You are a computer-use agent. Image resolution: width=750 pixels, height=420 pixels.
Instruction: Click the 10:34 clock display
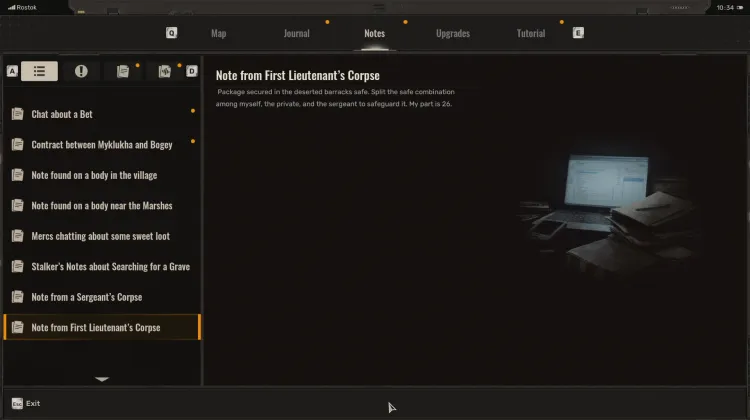(725, 7)
